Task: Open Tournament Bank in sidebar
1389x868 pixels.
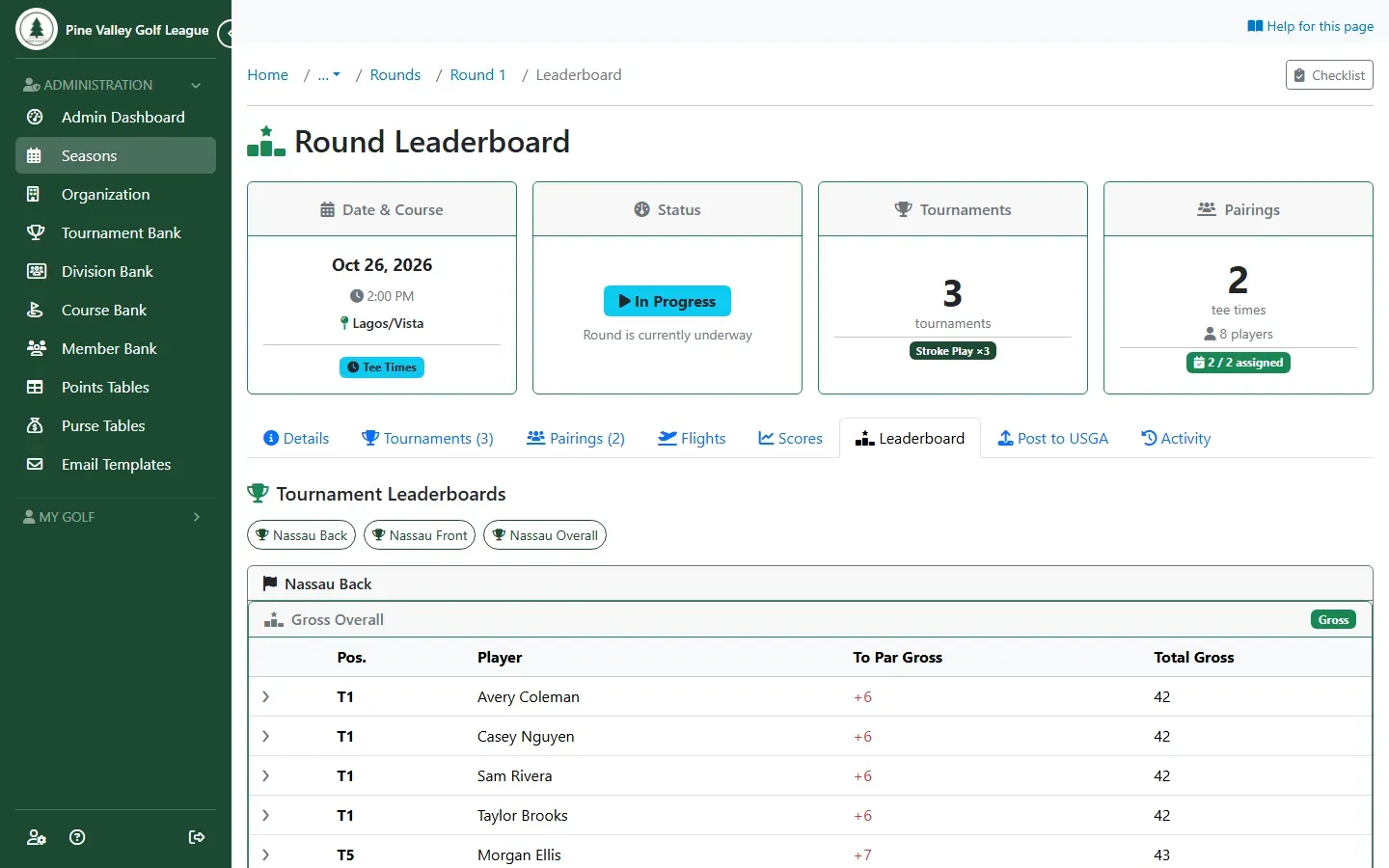Action: pos(116,232)
